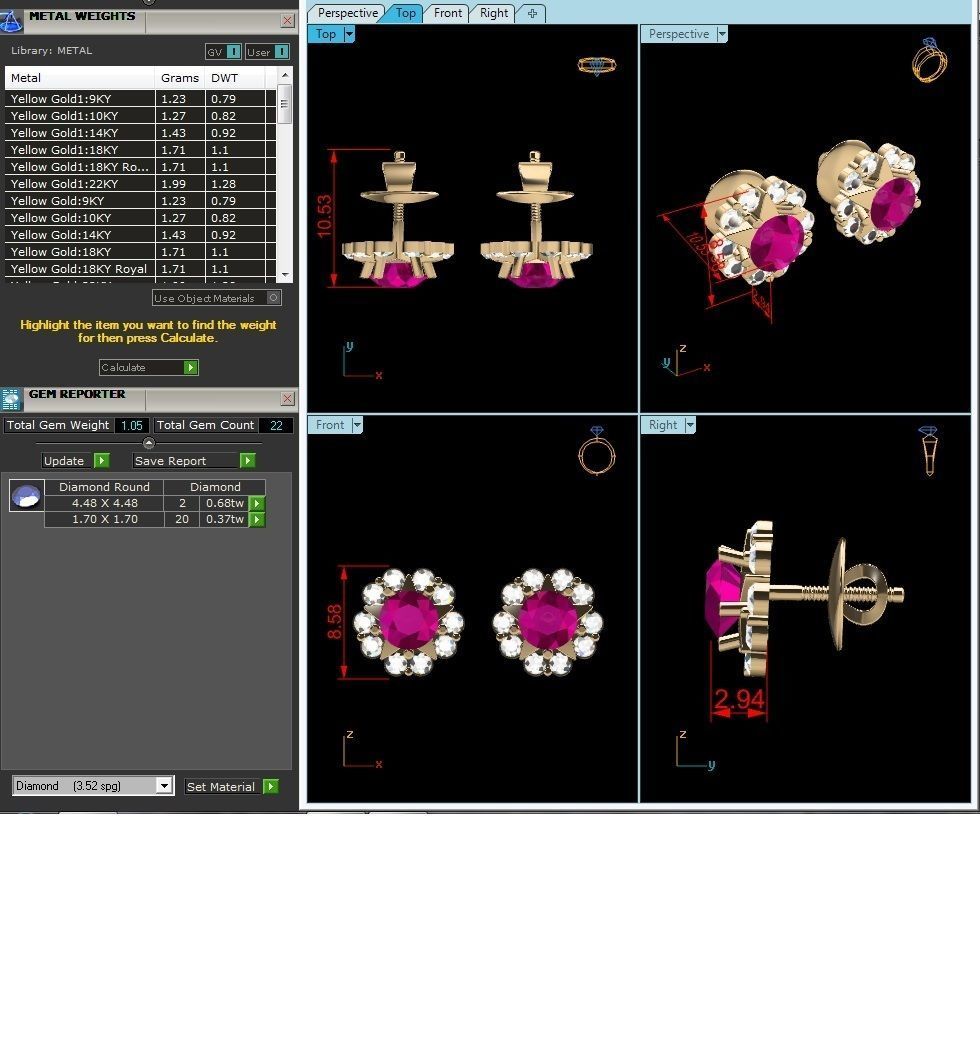Select the Yellow Gold1:14KY row
This screenshot has width=980, height=1064.
point(140,133)
